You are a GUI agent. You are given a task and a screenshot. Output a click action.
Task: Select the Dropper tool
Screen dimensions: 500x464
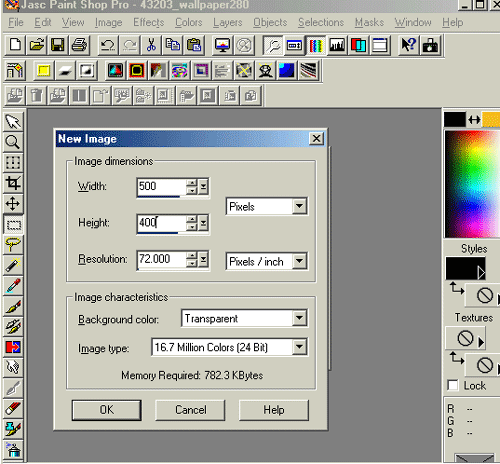click(x=13, y=286)
